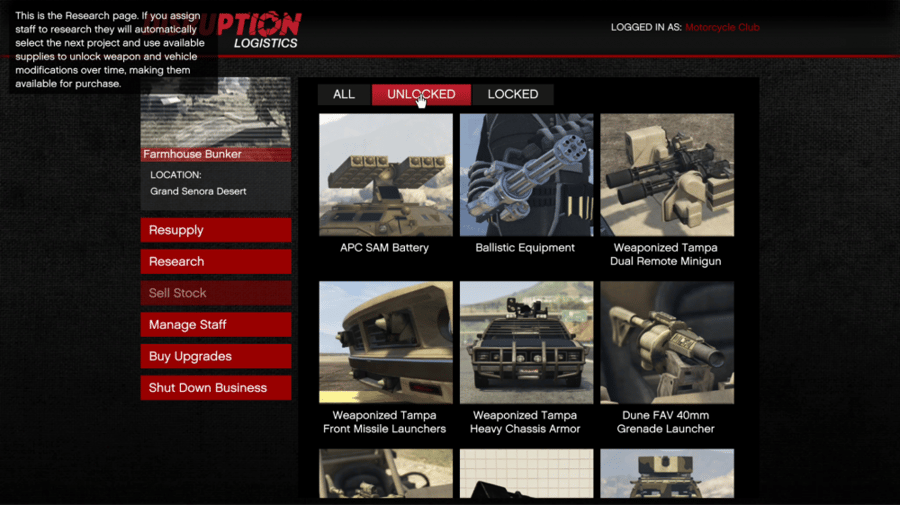
Task: Choose Weaponized Tampa Heavy Chassis Armor image
Action: coord(526,343)
